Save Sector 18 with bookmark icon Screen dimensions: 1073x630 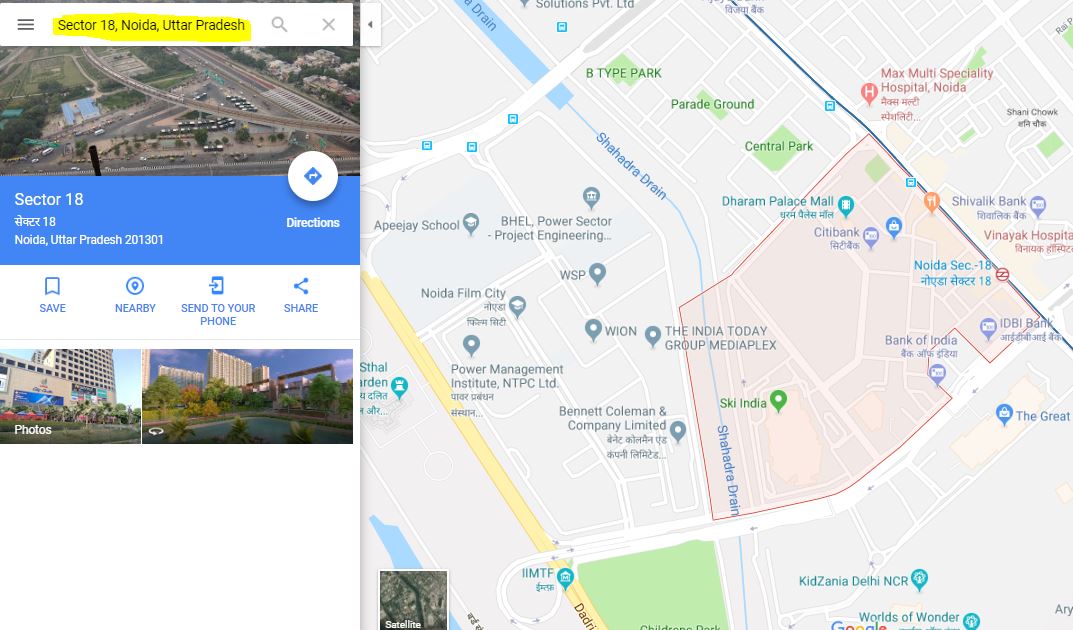pyautogui.click(x=53, y=286)
